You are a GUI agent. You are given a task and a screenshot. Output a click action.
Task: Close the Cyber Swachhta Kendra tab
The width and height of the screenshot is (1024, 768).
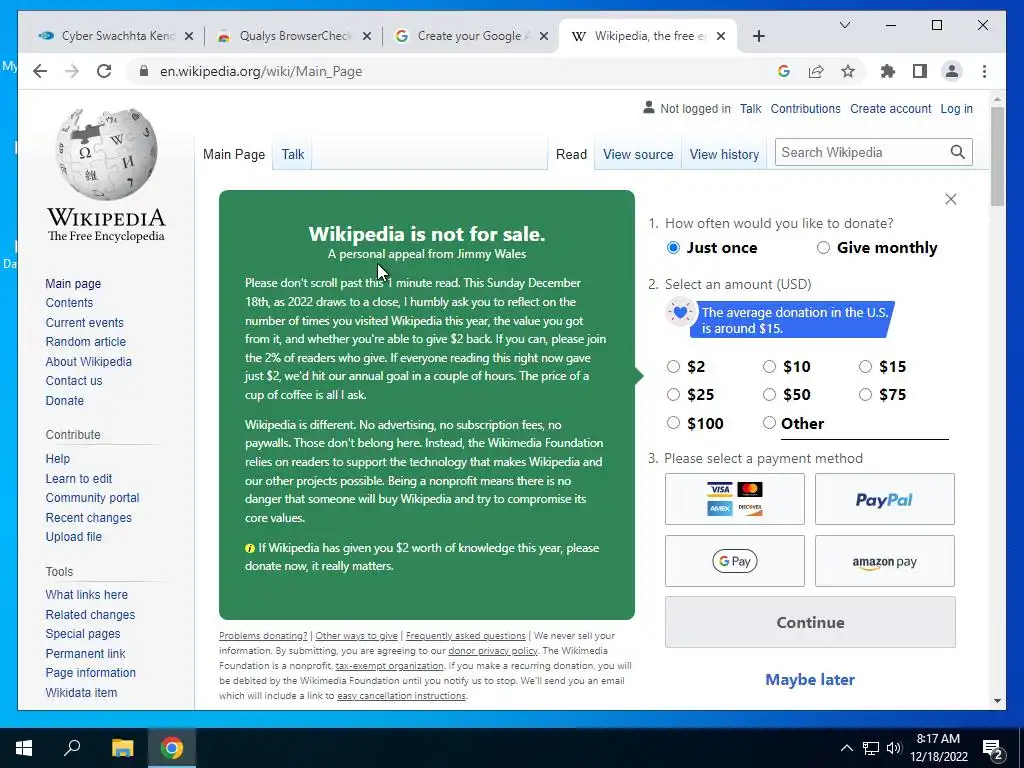189,37
